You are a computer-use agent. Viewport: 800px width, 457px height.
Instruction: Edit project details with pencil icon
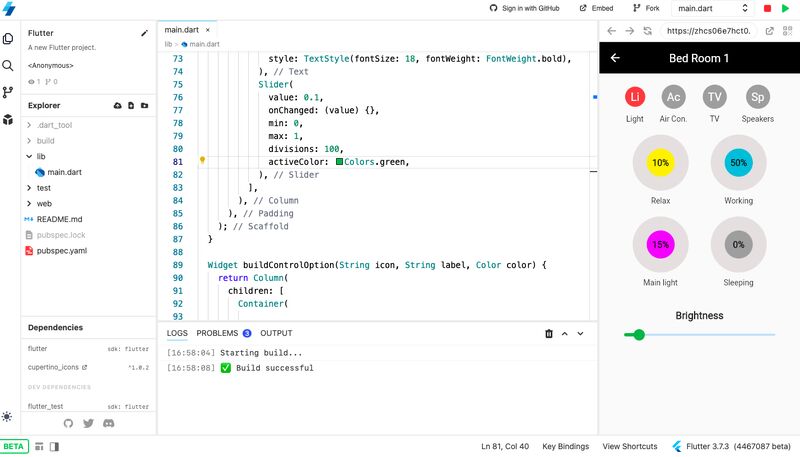coord(144,33)
